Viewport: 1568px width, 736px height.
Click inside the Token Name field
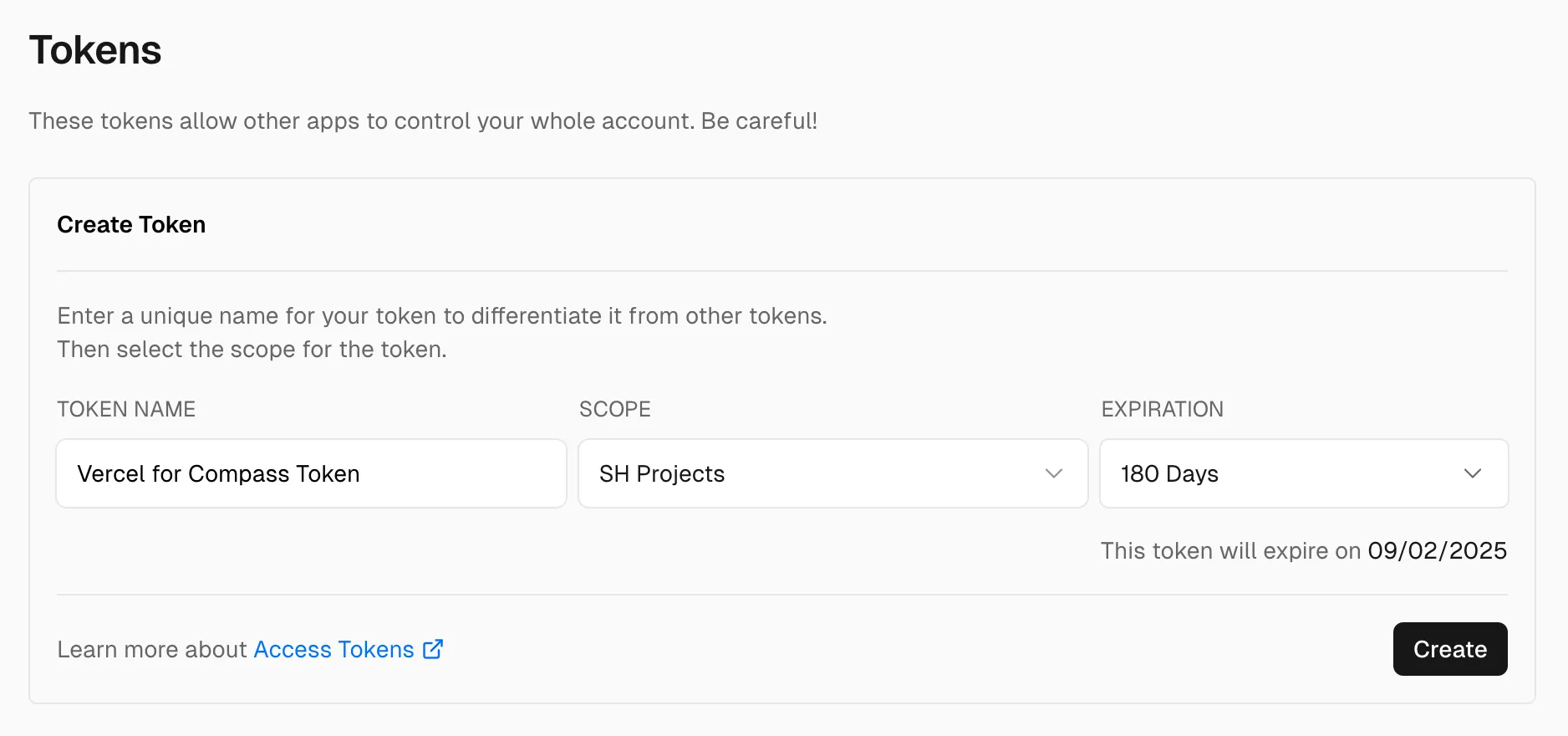pyautogui.click(x=311, y=473)
